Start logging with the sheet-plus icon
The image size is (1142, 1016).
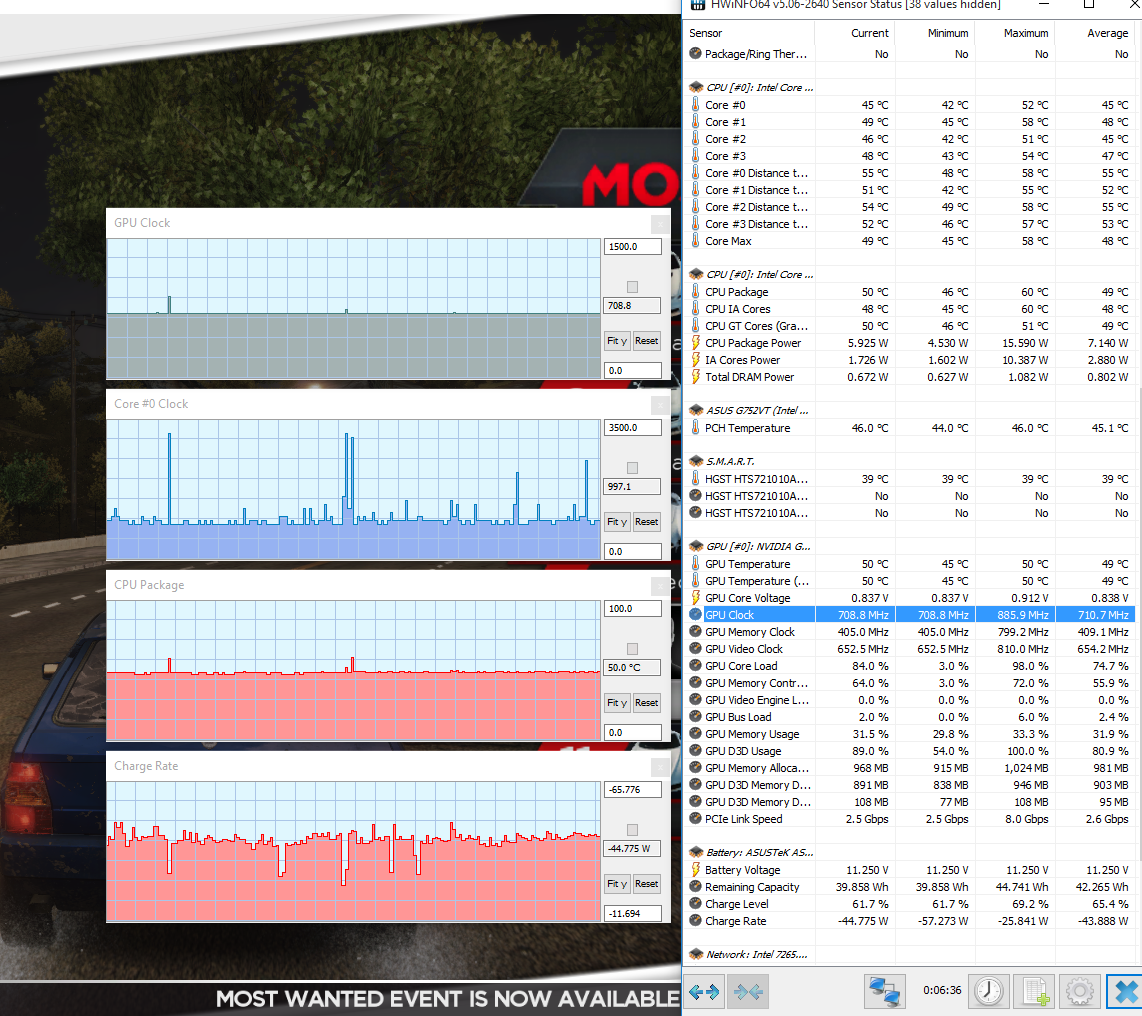click(1035, 991)
